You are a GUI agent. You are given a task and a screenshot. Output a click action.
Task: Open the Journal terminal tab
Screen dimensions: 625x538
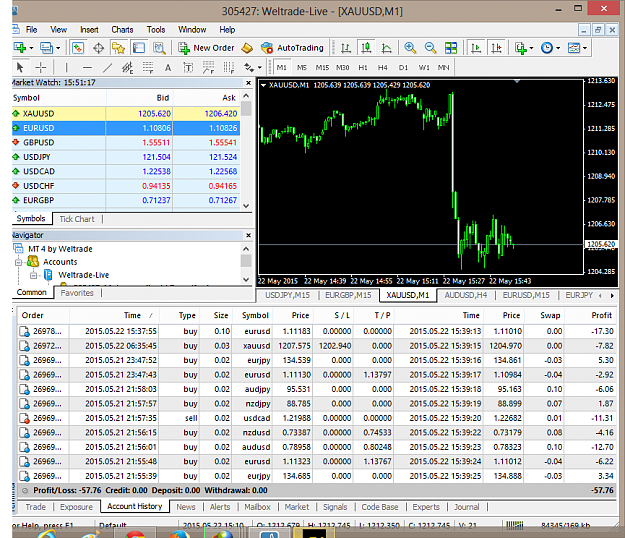pyautogui.click(x=466, y=507)
